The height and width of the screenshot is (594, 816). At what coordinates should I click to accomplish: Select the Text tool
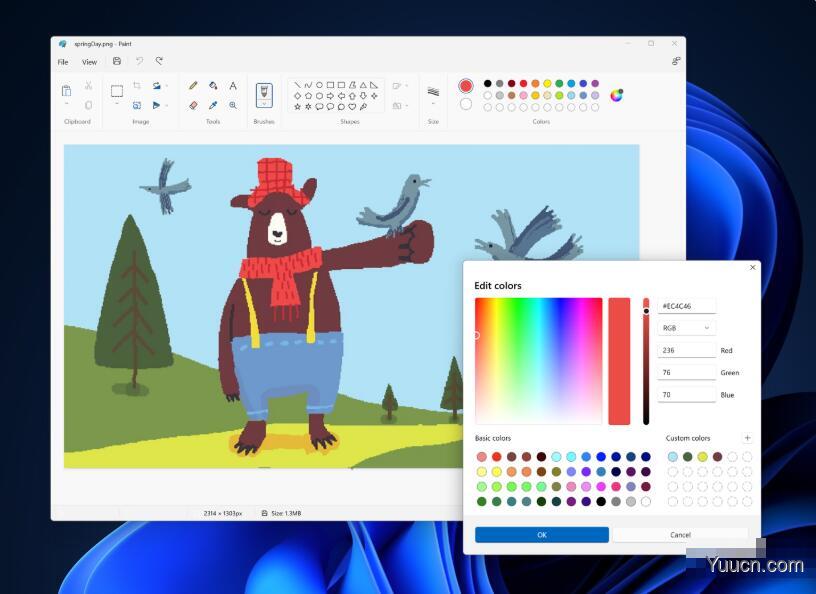[x=233, y=85]
